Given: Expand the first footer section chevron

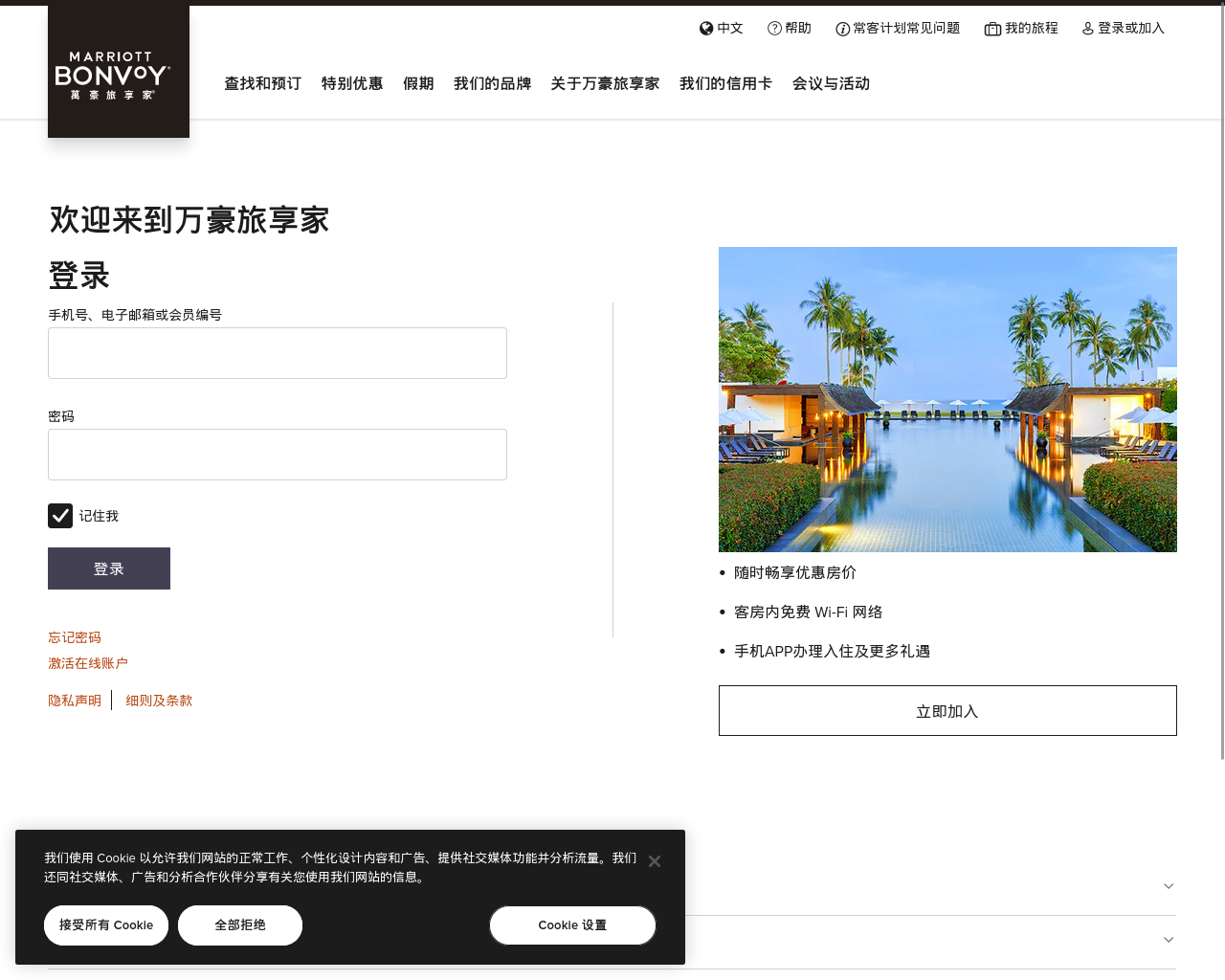Looking at the screenshot, I should pyautogui.click(x=1169, y=886).
